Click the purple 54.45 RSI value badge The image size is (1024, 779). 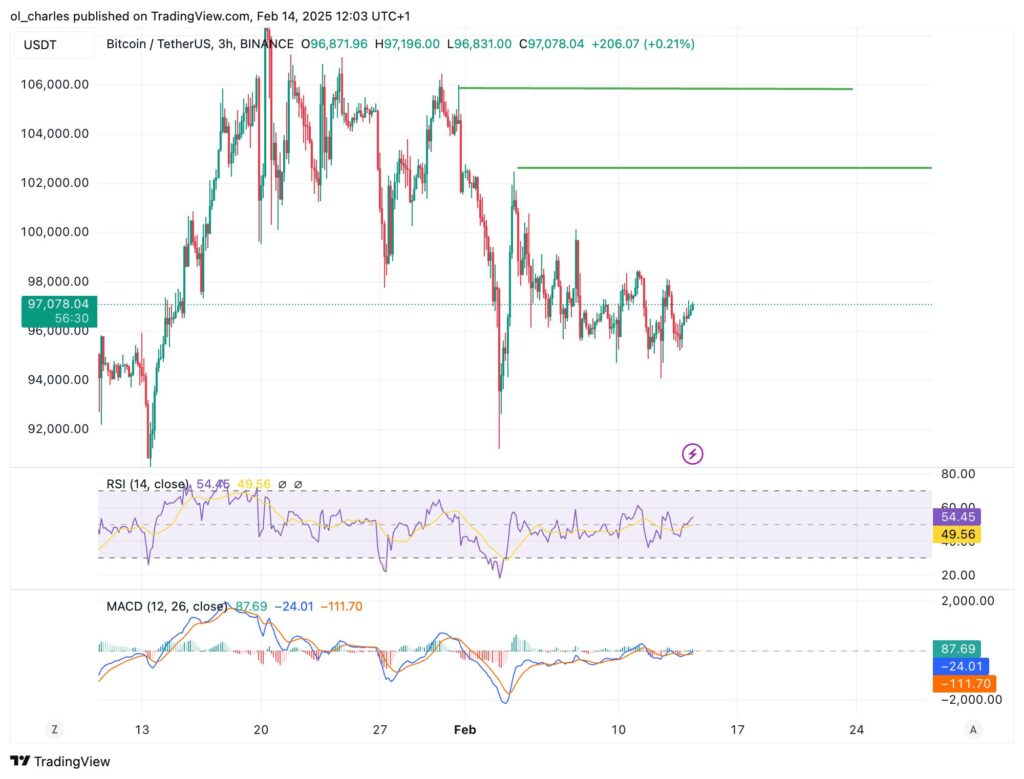(x=955, y=517)
